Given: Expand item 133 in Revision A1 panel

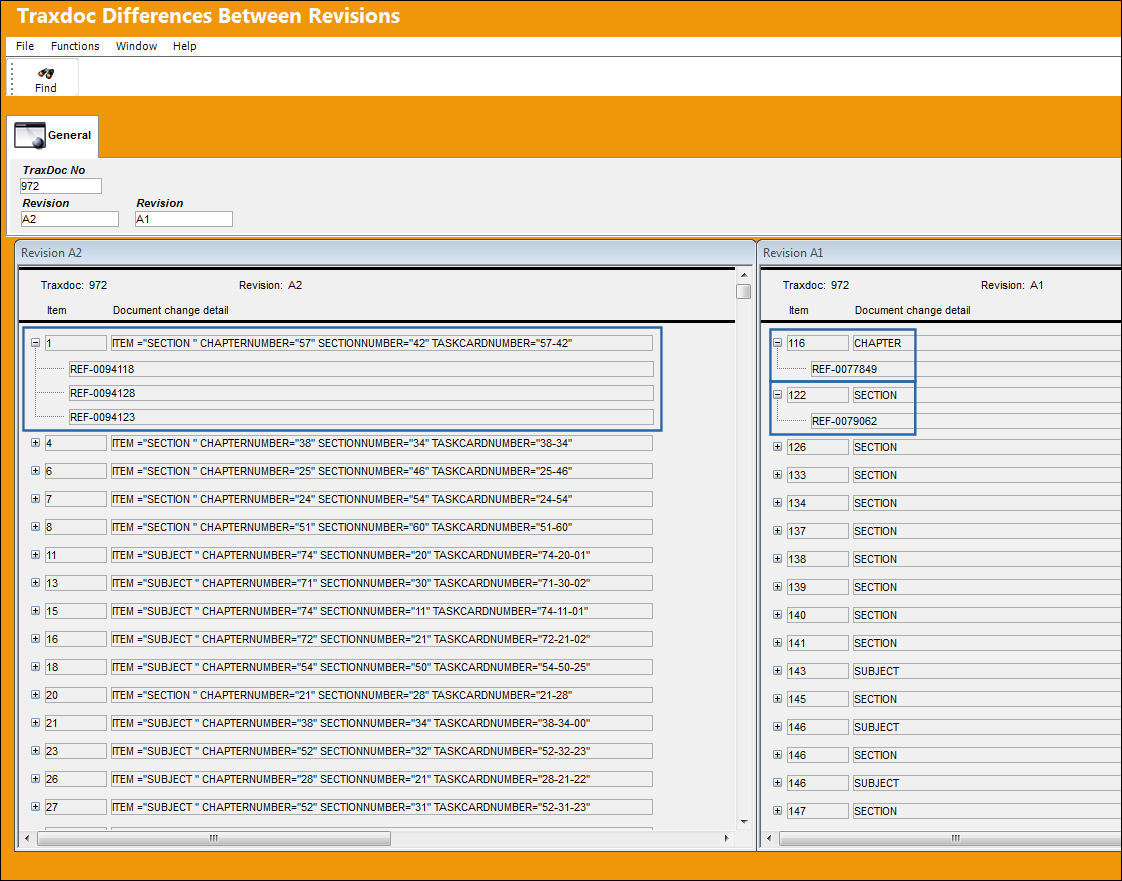Looking at the screenshot, I should (777, 474).
